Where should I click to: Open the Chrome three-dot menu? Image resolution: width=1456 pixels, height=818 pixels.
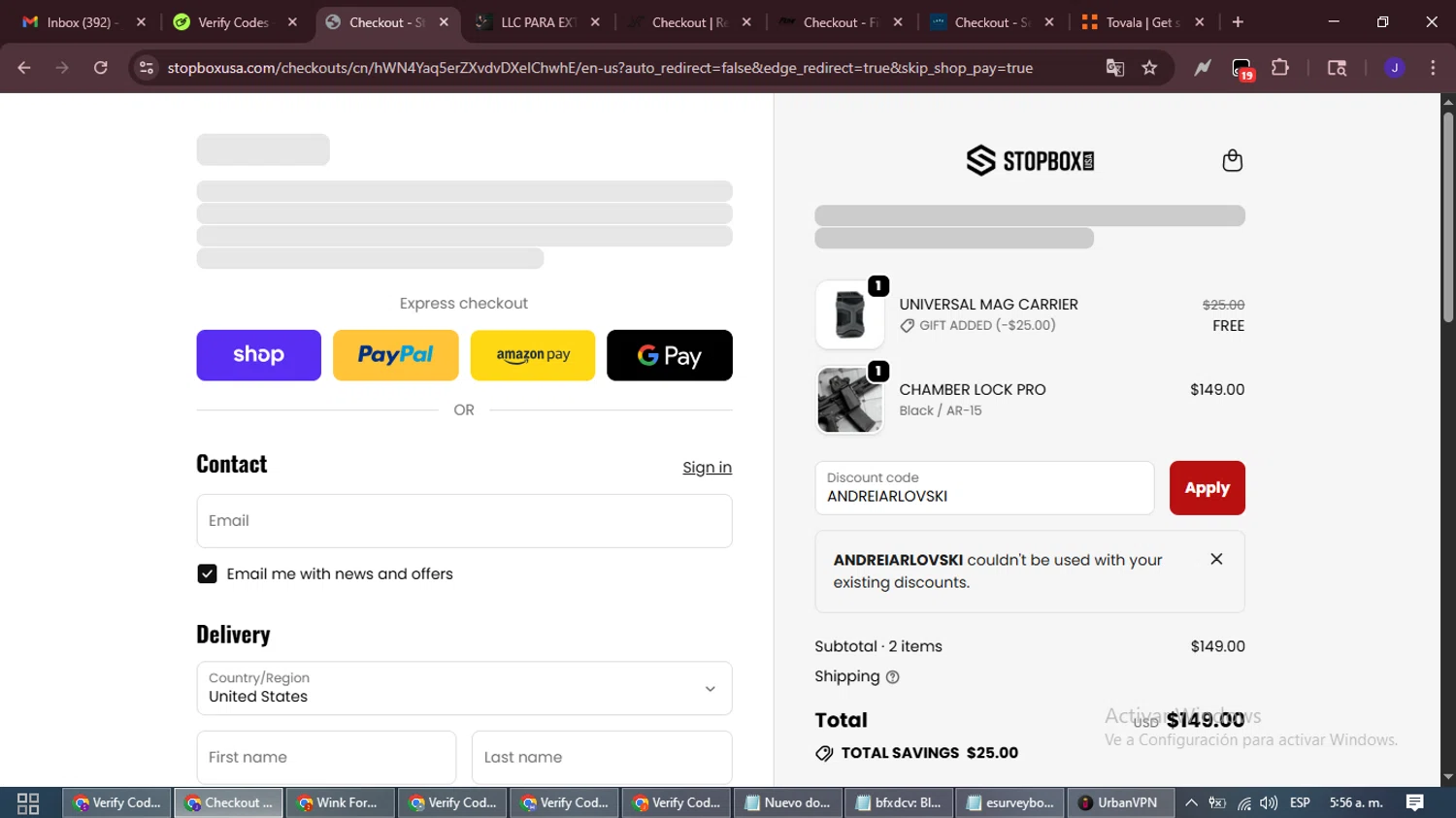coord(1433,68)
